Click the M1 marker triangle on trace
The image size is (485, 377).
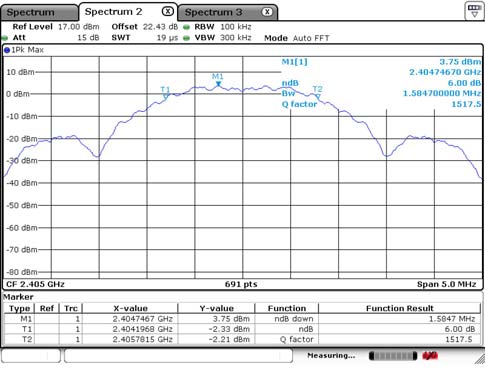click(218, 84)
